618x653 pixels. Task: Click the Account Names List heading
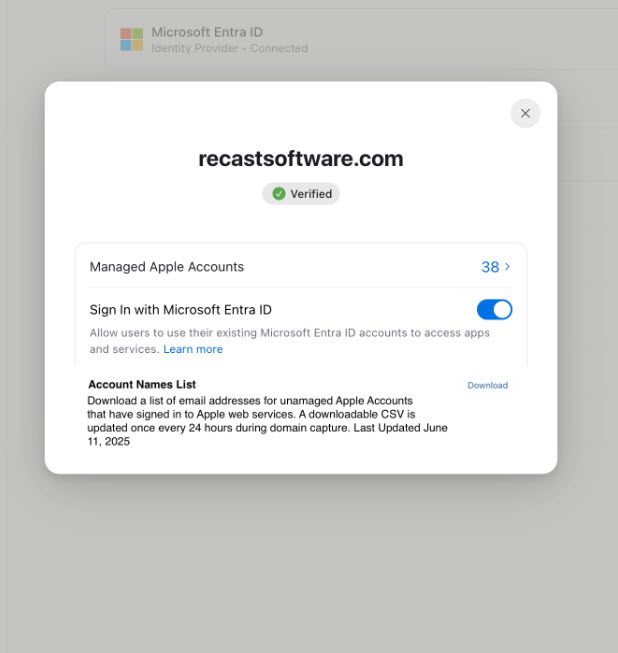pyautogui.click(x=142, y=384)
